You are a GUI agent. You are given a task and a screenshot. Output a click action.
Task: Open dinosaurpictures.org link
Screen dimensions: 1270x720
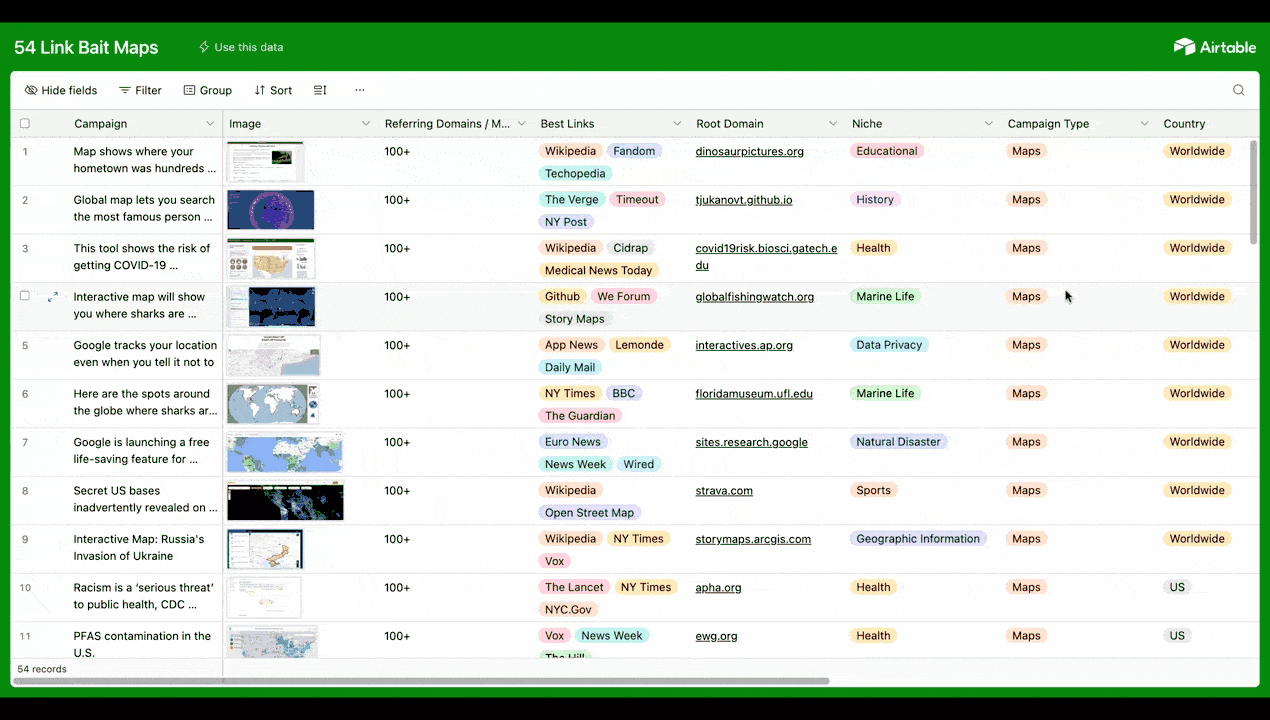click(750, 152)
